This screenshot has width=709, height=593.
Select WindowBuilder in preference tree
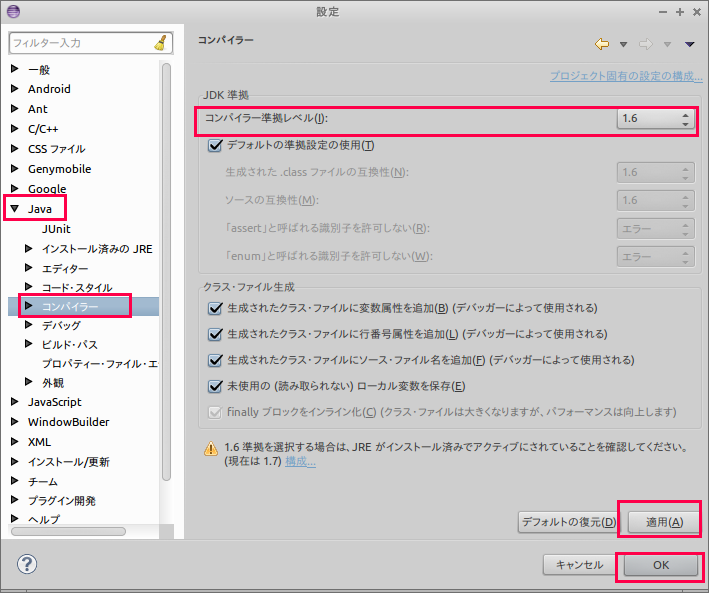coord(68,422)
